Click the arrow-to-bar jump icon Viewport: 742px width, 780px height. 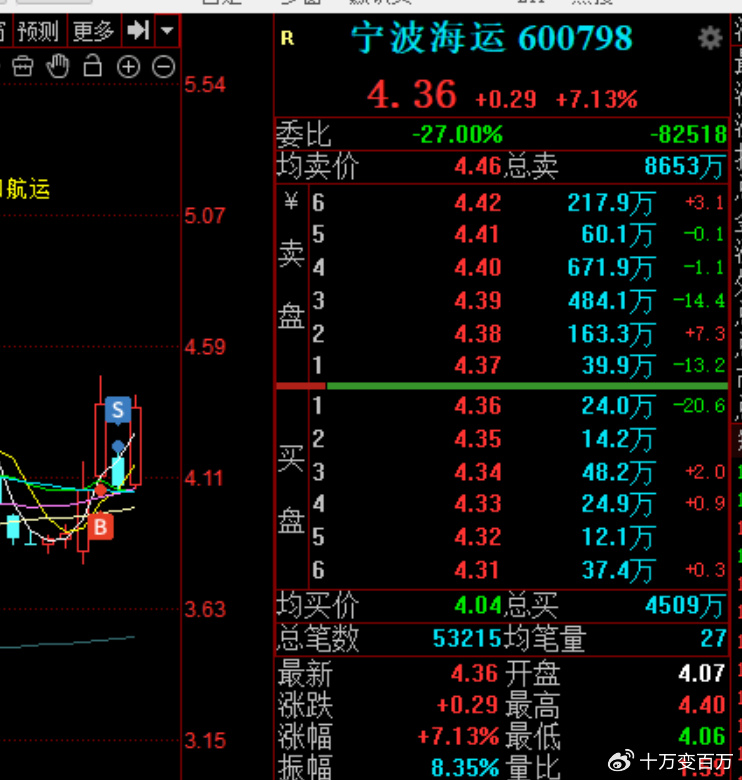[x=137, y=32]
